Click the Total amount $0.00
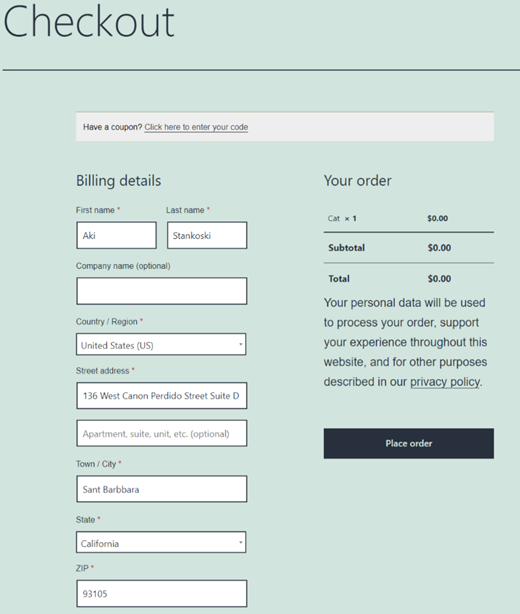This screenshot has width=520, height=614. tap(439, 279)
